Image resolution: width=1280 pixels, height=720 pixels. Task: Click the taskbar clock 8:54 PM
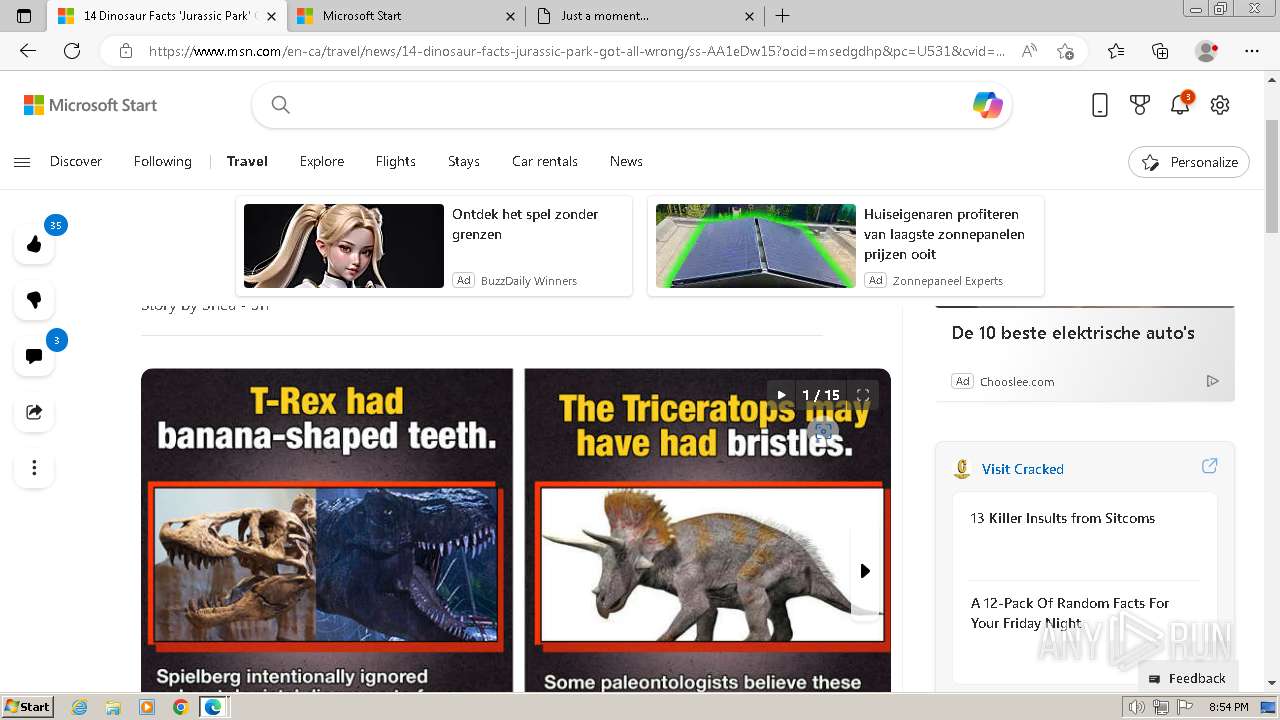tap(1228, 707)
